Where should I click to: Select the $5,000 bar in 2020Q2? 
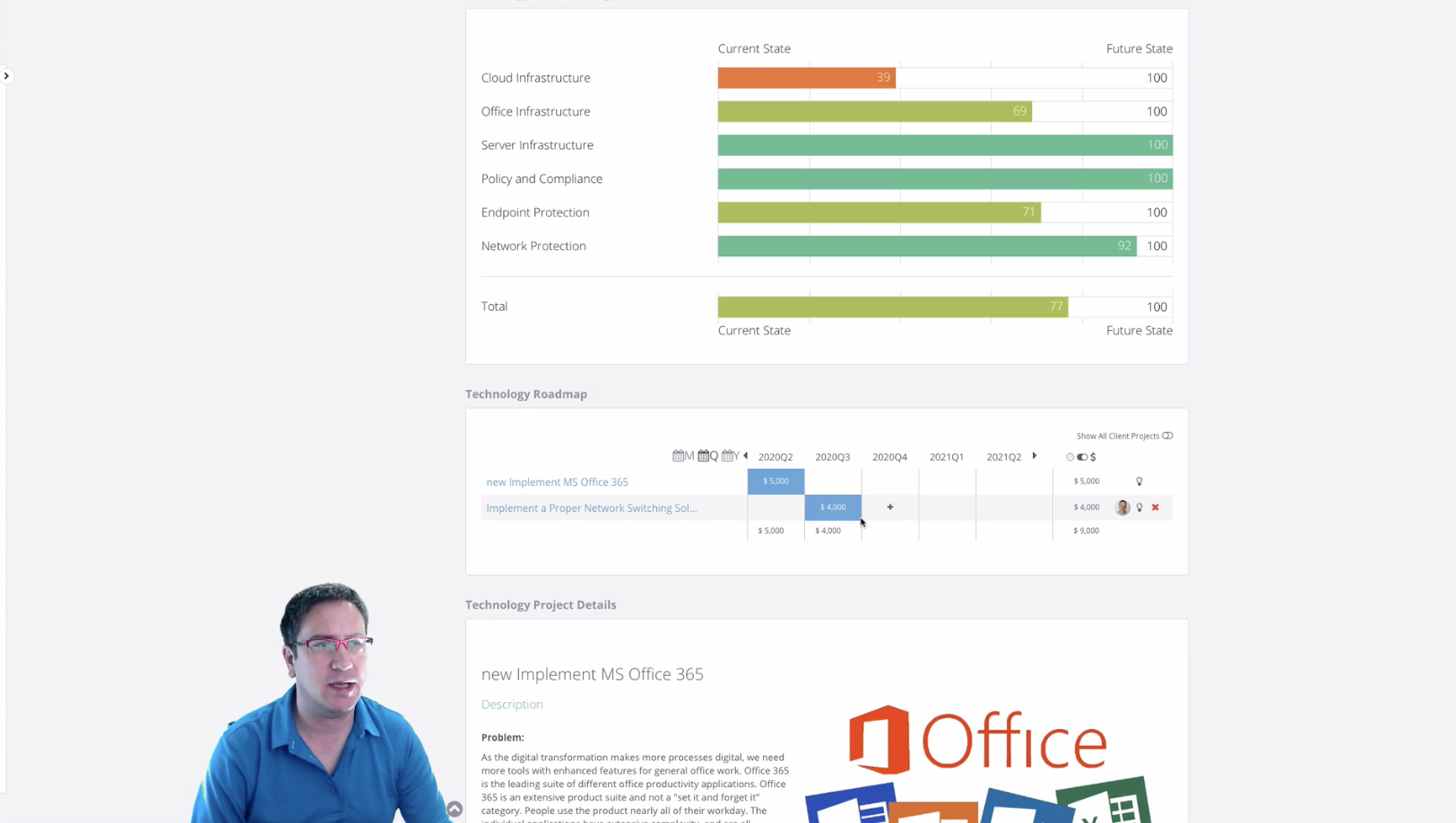pyautogui.click(x=776, y=481)
